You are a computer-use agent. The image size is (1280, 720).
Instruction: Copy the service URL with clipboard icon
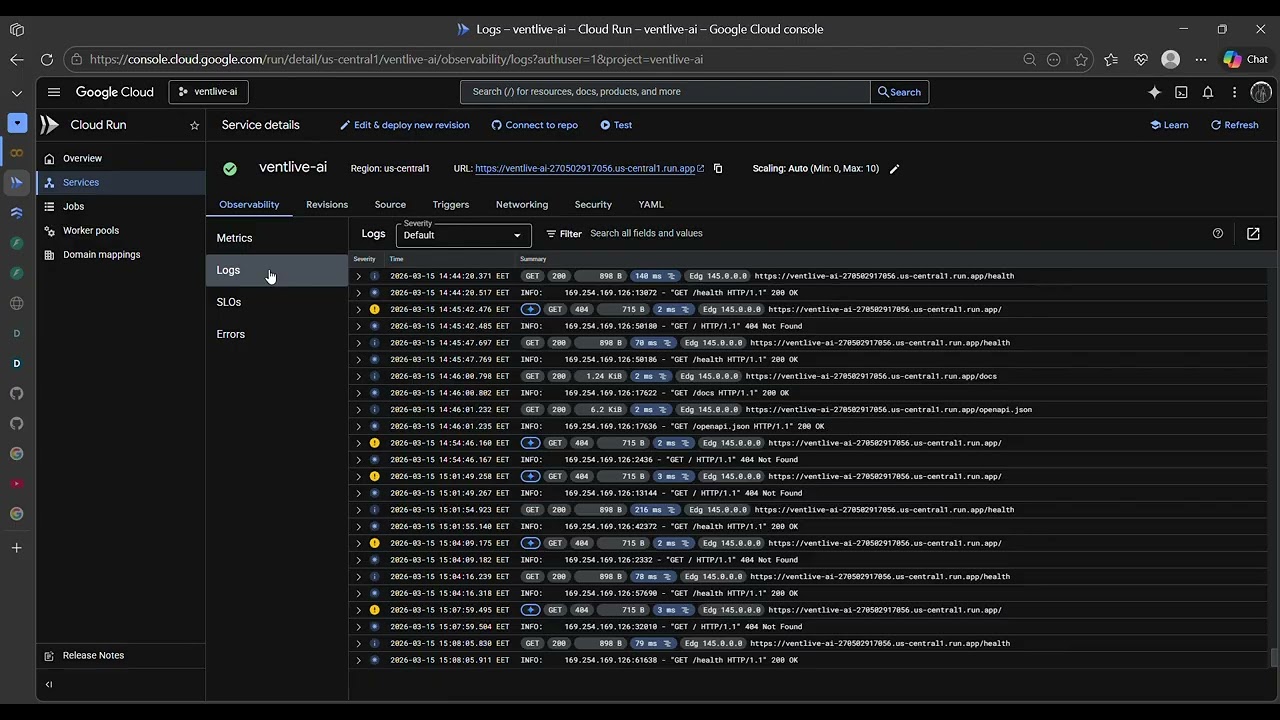pos(718,168)
